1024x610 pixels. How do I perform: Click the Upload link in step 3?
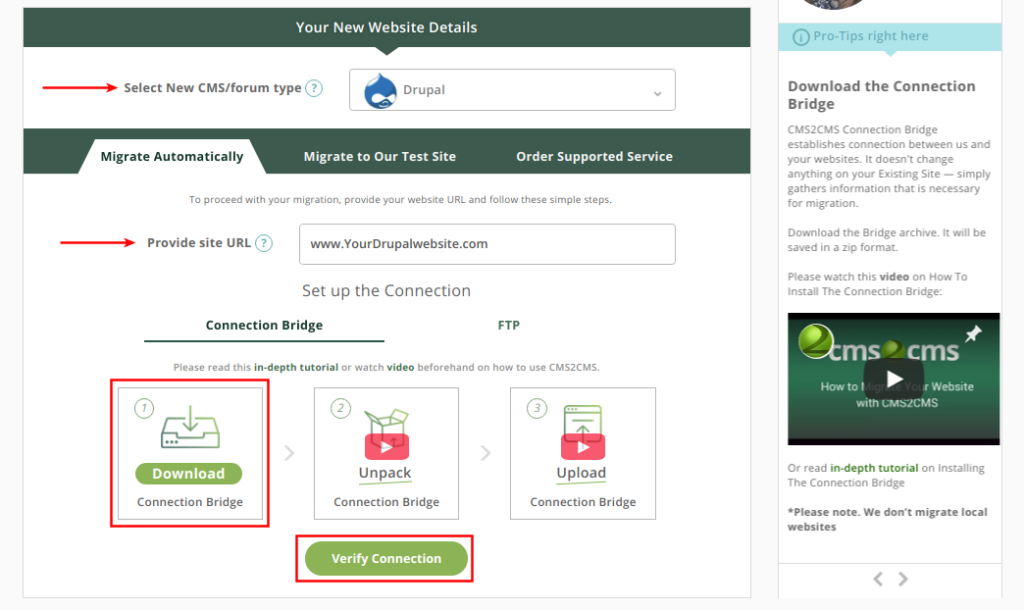[x=581, y=473]
